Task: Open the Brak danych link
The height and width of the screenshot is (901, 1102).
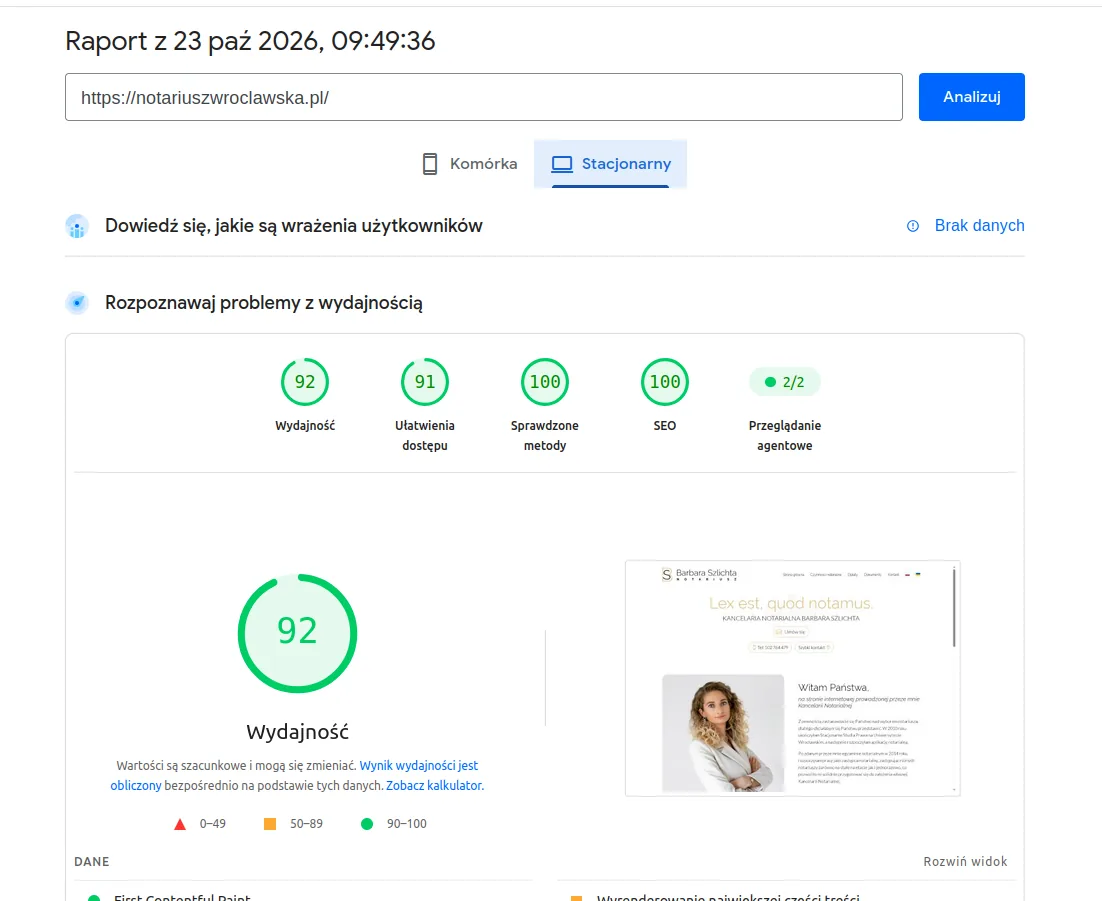Action: click(979, 226)
